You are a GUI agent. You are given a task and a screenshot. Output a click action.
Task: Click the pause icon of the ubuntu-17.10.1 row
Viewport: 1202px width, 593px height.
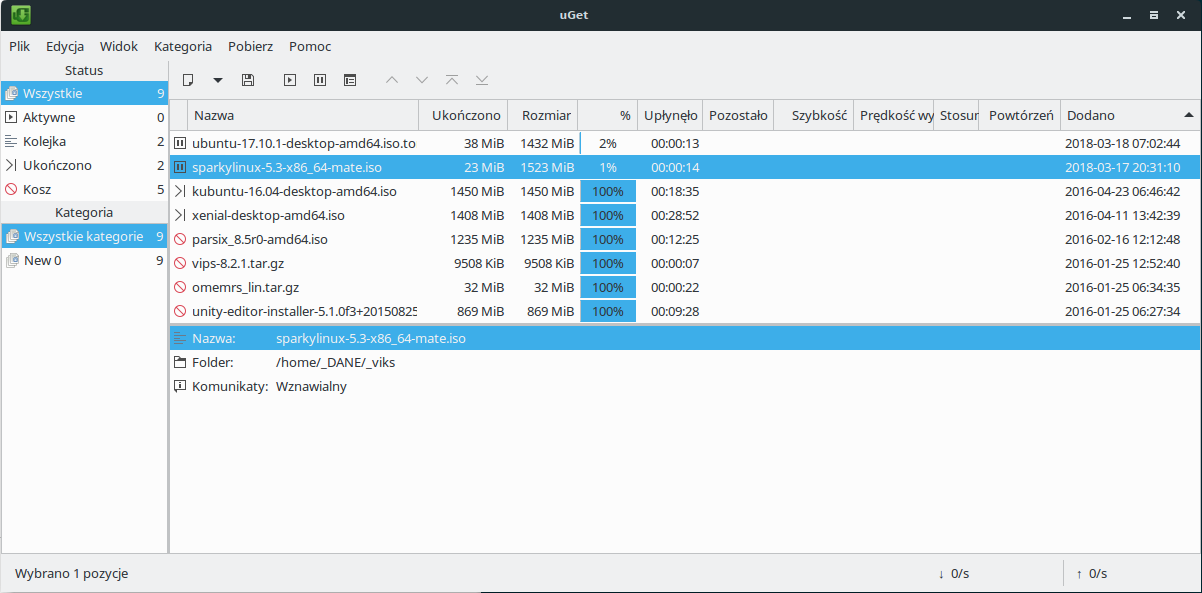(180, 143)
